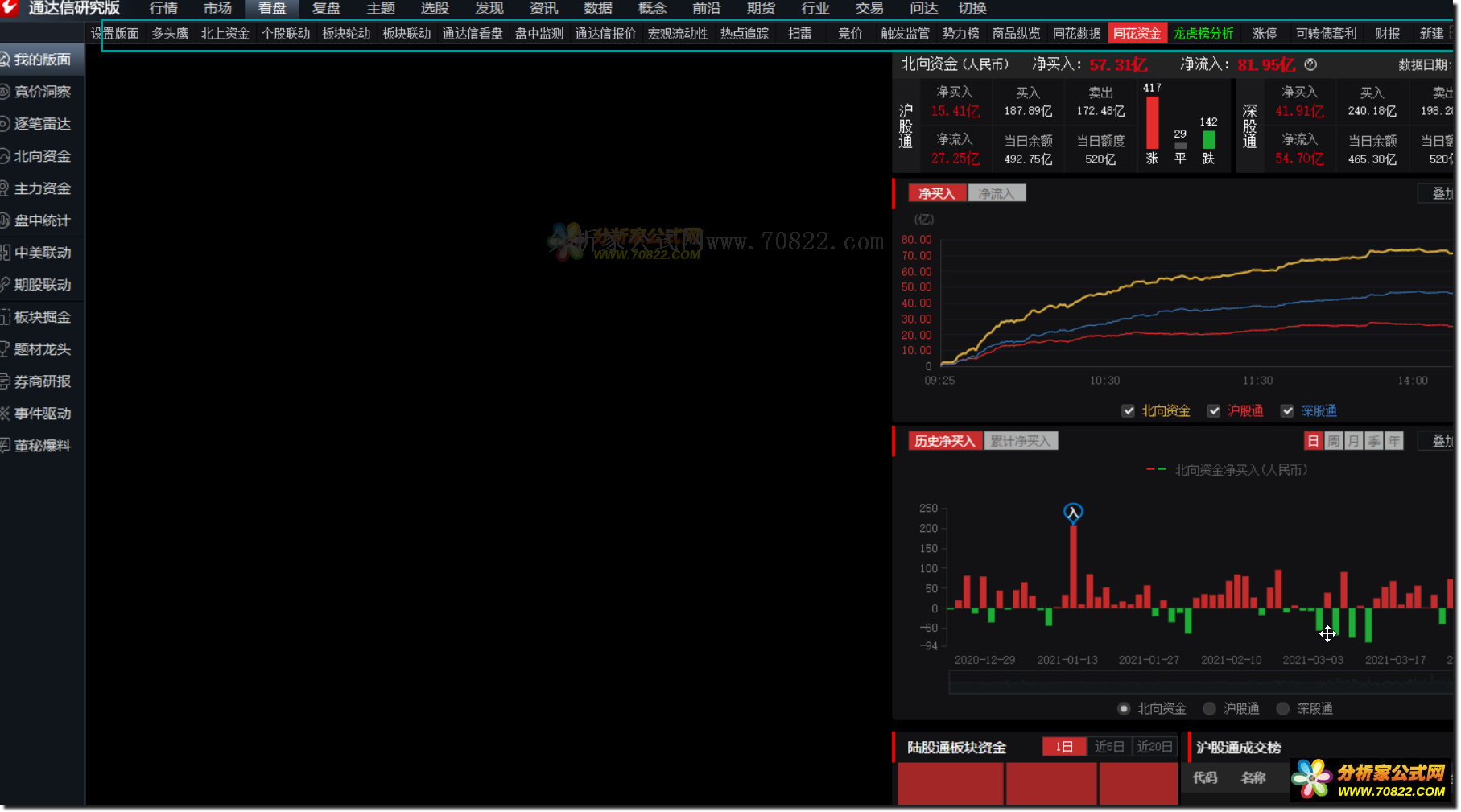Open 主力资金 sidebar item
Viewport: 1461px width, 812px height.
[x=42, y=188]
